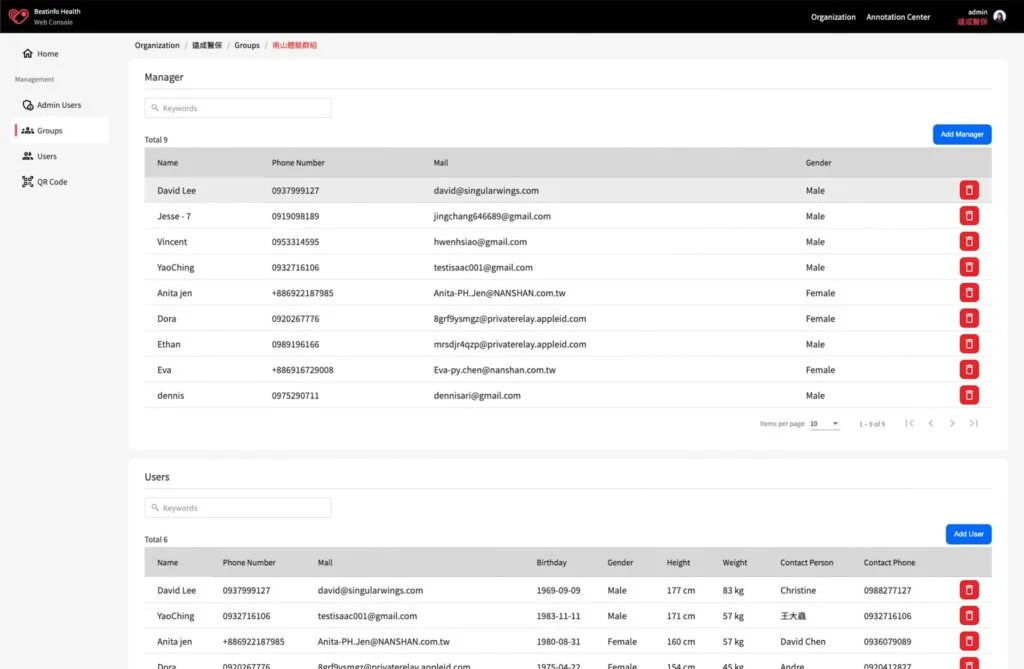Click the users table Contact Phone header
The width and height of the screenshot is (1024, 669).
pyautogui.click(x=889, y=563)
